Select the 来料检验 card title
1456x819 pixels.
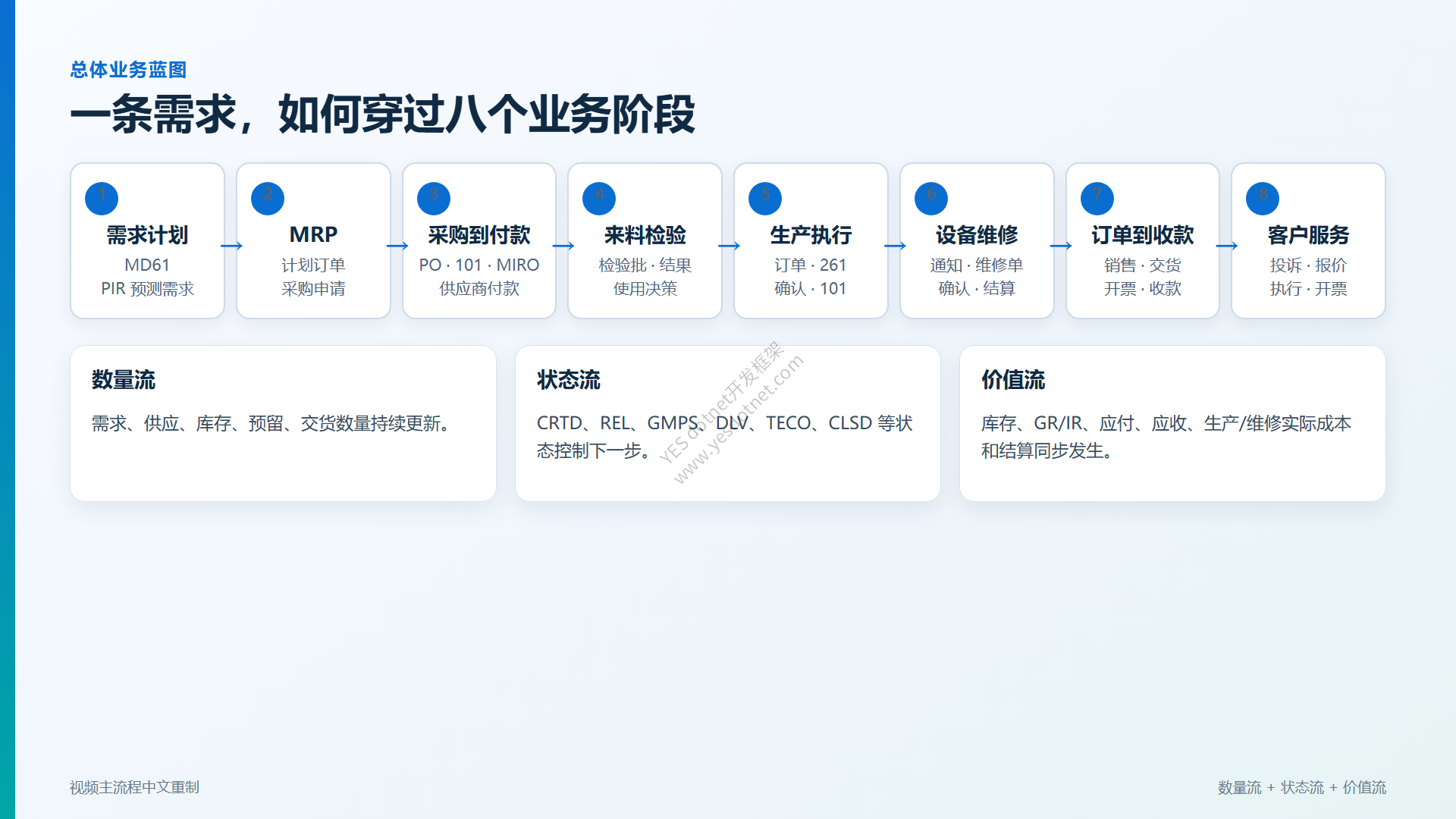coord(645,235)
